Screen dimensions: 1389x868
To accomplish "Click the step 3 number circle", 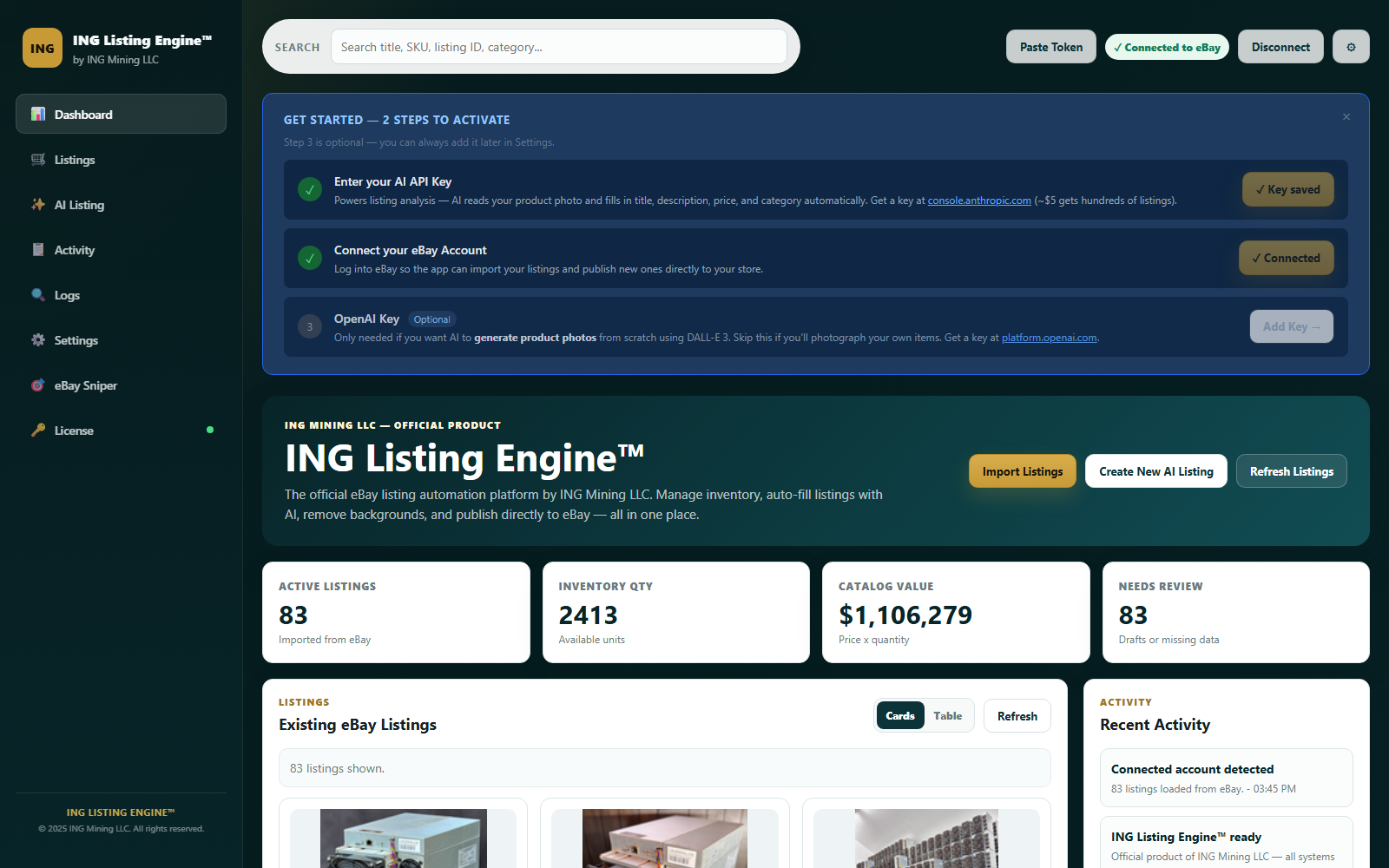I will pos(310,326).
